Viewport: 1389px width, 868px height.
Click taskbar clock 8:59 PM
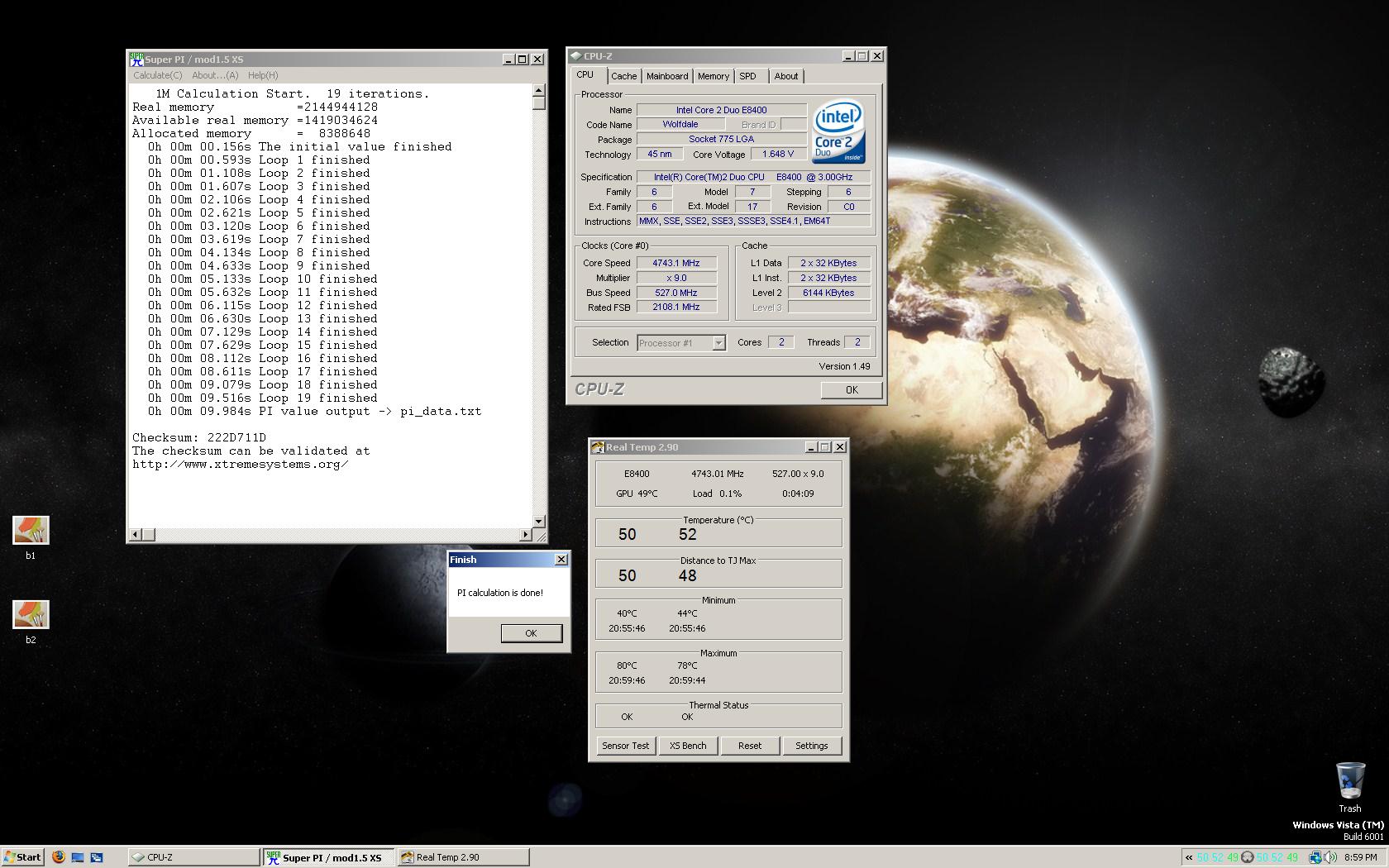pos(1361,857)
